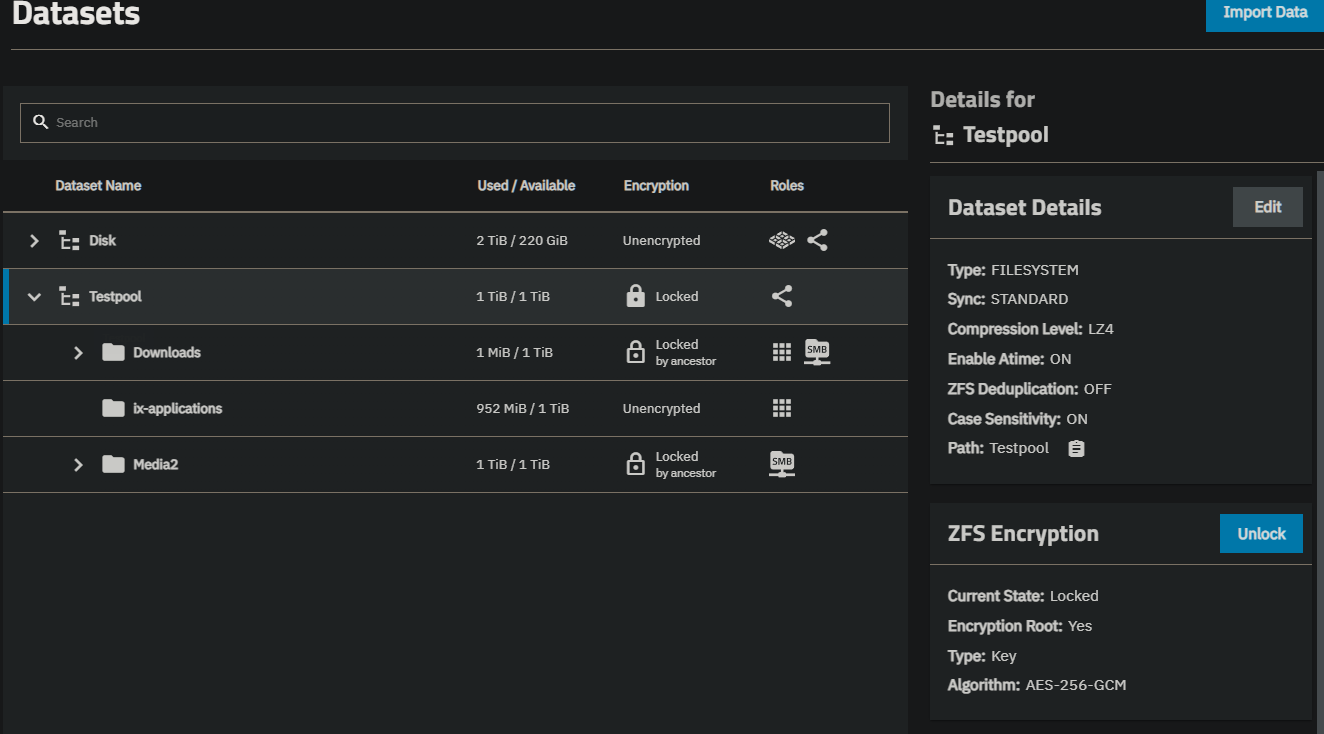Image resolution: width=1324 pixels, height=734 pixels.
Task: Click the lock icon in Downloads row
Action: (x=635, y=352)
